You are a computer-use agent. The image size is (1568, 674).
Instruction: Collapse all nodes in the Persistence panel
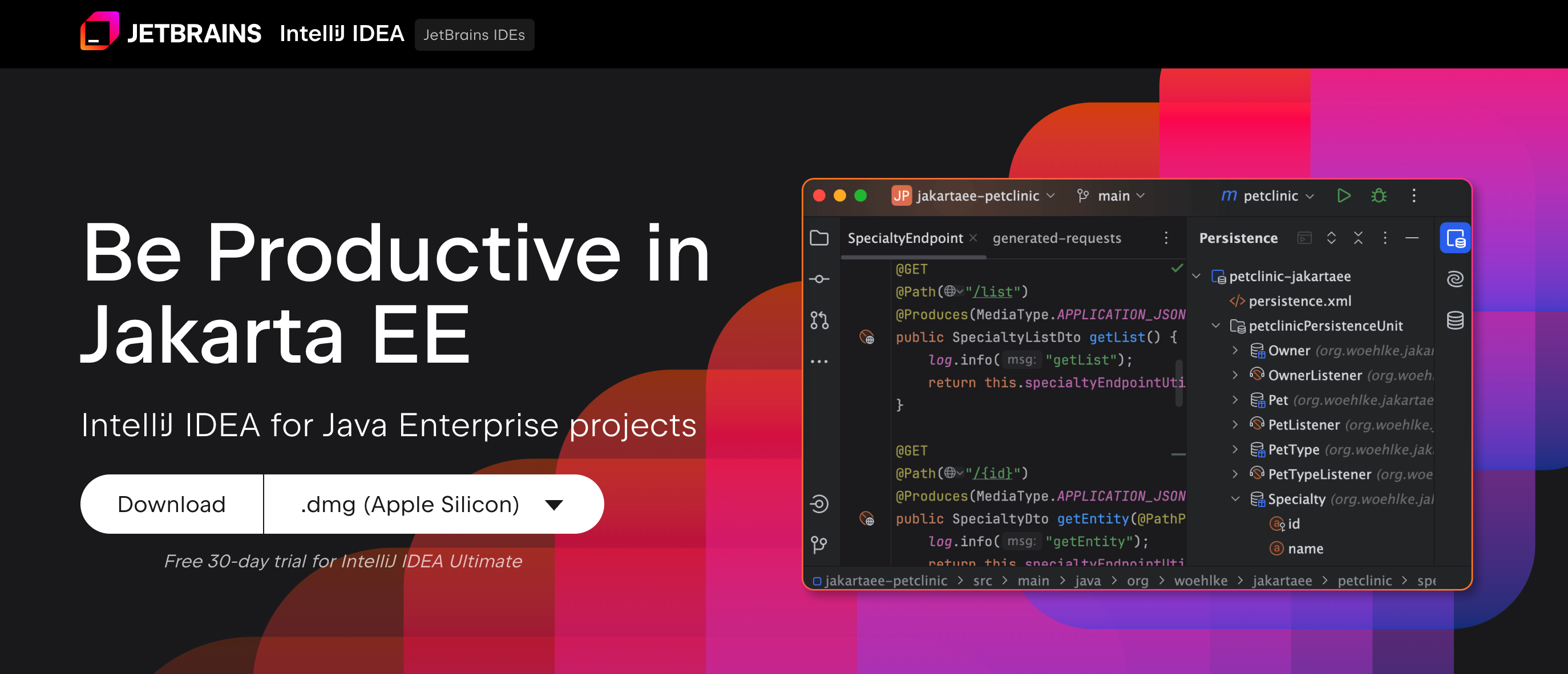pyautogui.click(x=1359, y=238)
